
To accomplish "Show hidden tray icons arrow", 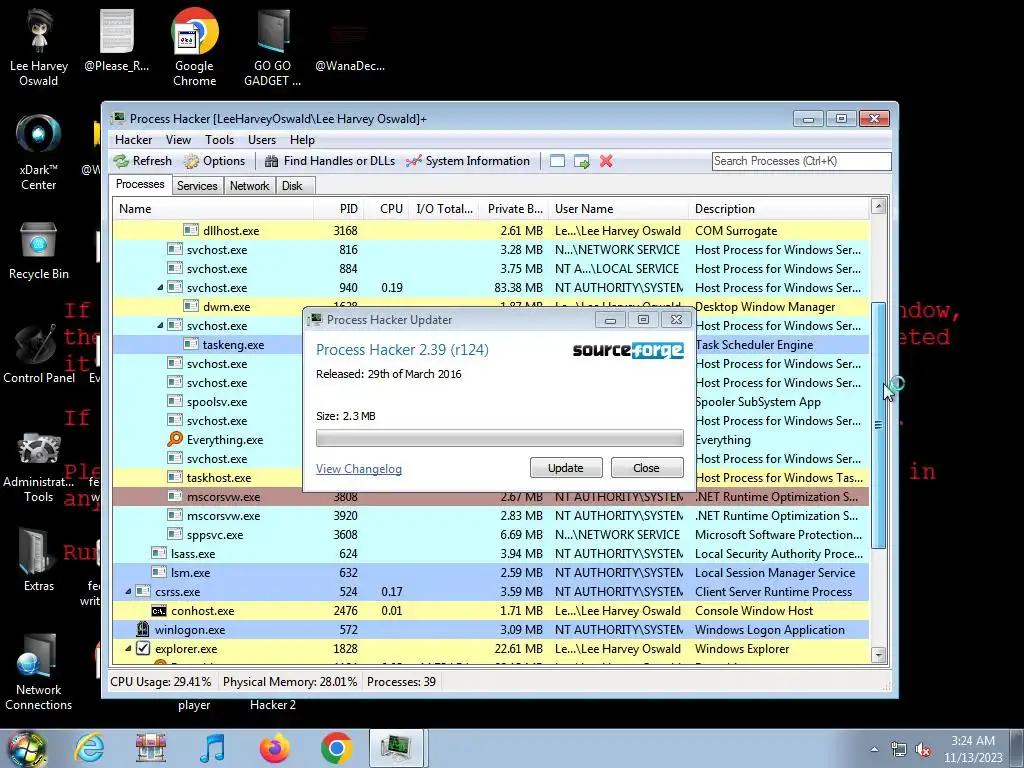I will pyautogui.click(x=874, y=750).
